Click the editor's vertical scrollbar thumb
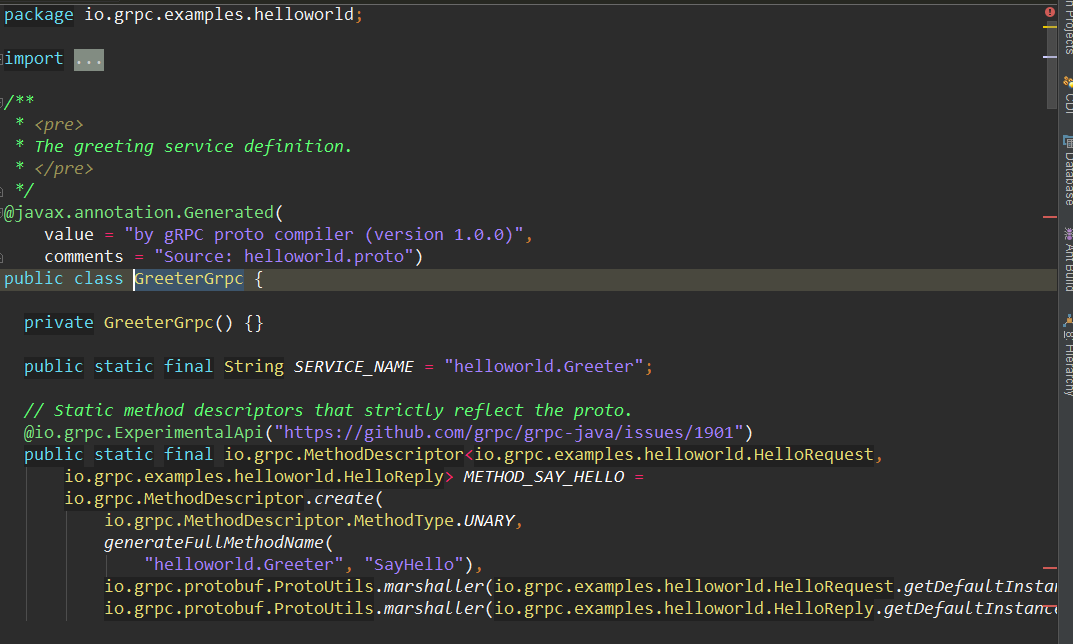1073x644 pixels. click(x=1051, y=65)
